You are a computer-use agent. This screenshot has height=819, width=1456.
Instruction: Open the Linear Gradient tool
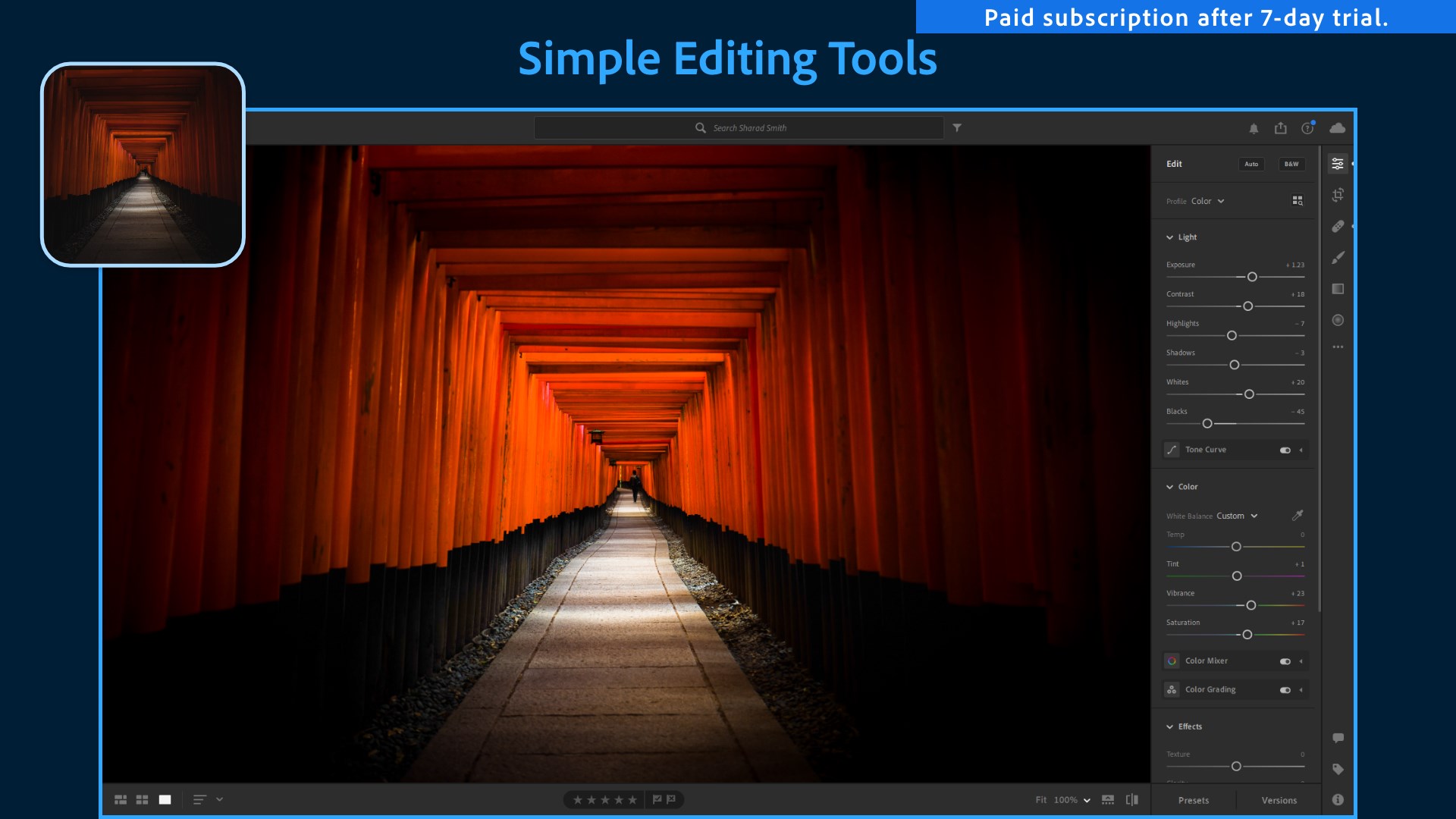(1338, 289)
